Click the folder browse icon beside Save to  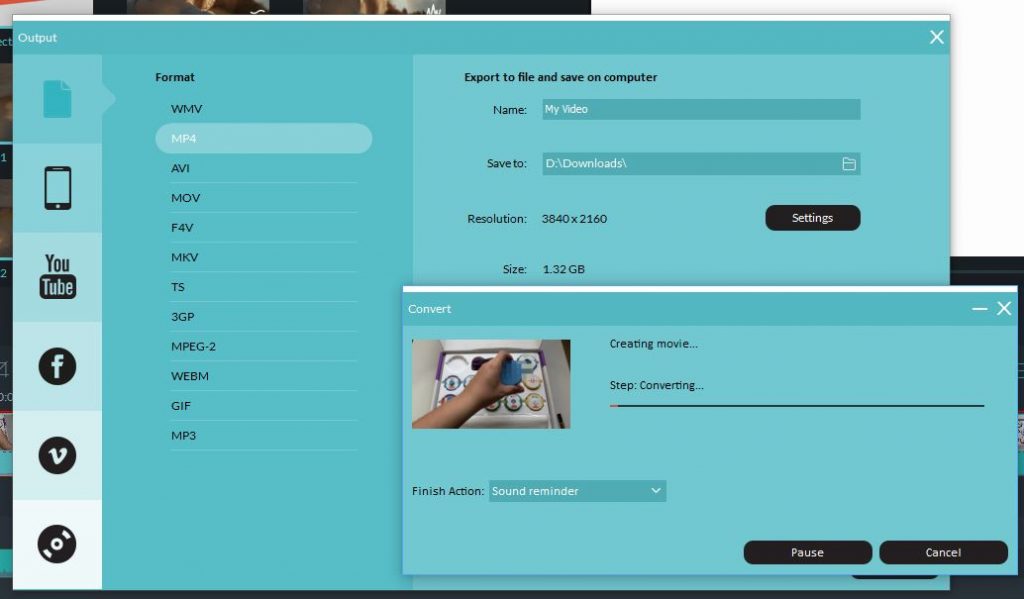tap(846, 163)
